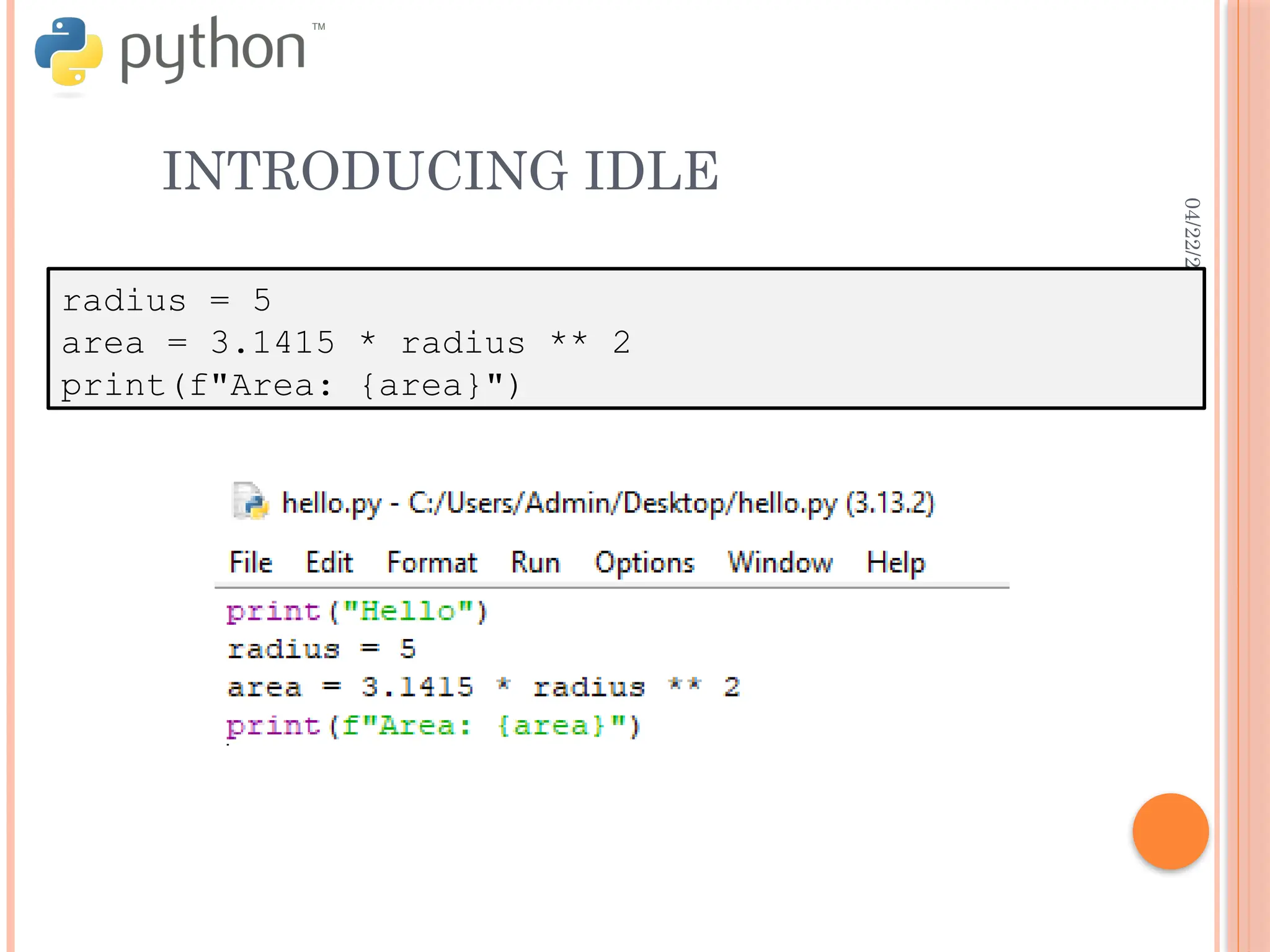Click the 'INTRODUCING IDLE' slide title
Viewport: 1270px width, 952px height.
tap(440, 170)
